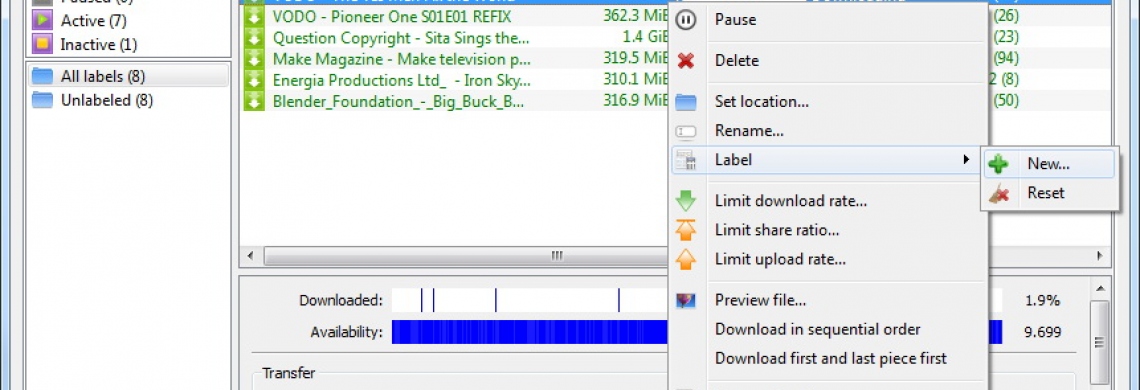Click the 1.4 GiB size cell
This screenshot has height=390, width=1140.
[646, 37]
